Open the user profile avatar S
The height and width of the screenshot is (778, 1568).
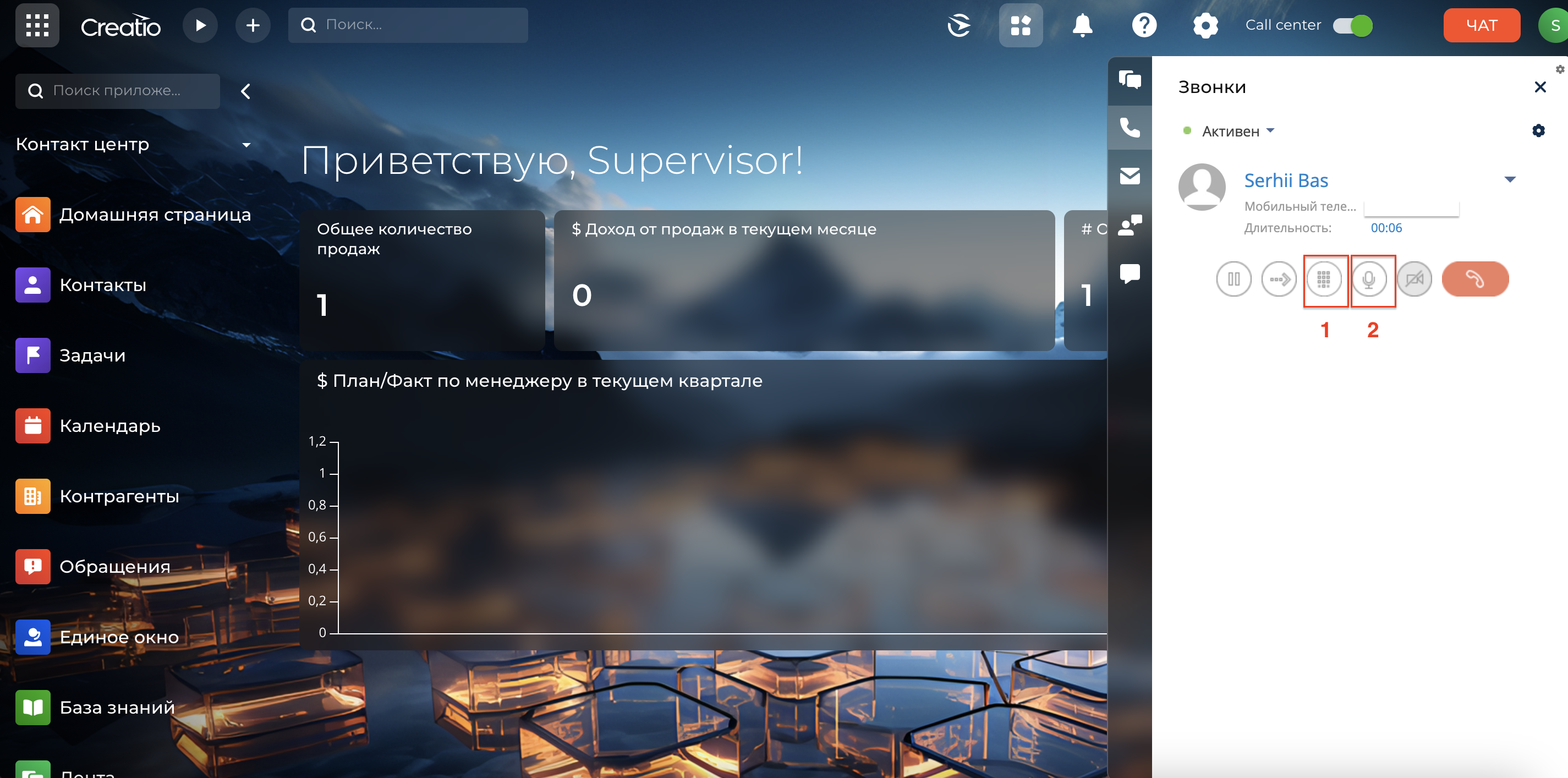coord(1554,25)
